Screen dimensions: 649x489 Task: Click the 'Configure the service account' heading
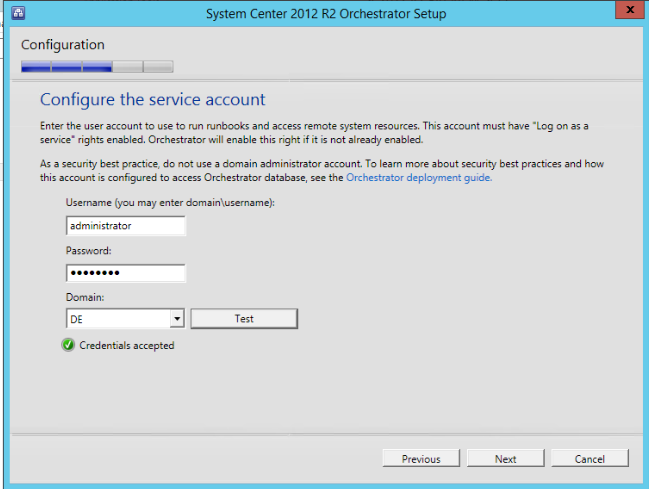click(x=152, y=100)
